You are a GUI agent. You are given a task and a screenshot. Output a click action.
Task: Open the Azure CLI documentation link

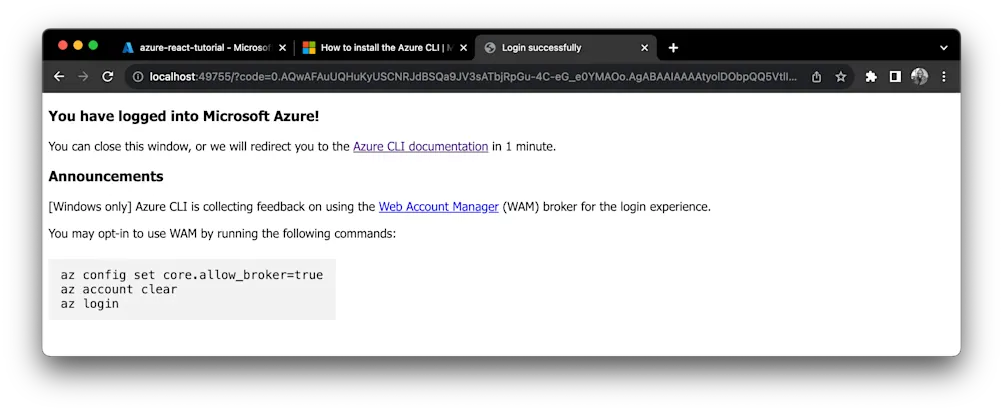(420, 147)
